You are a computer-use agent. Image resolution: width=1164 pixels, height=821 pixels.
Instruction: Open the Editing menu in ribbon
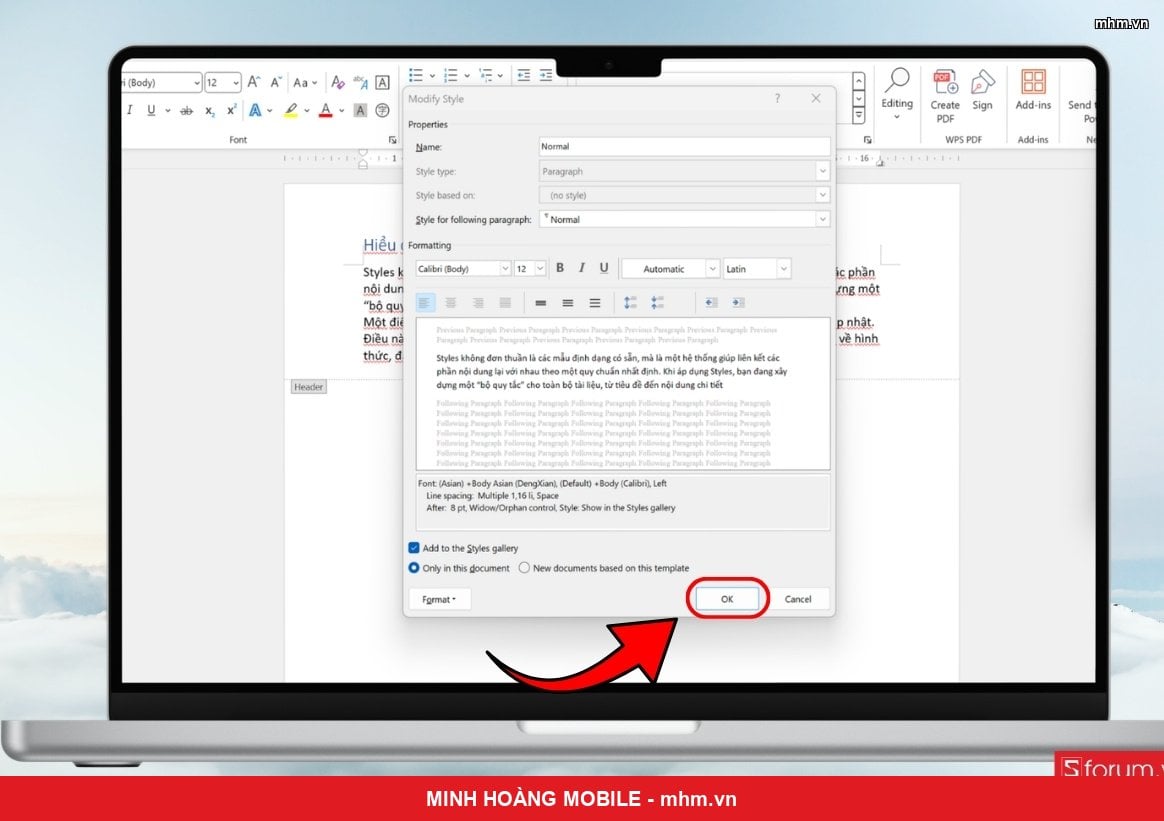(x=897, y=94)
